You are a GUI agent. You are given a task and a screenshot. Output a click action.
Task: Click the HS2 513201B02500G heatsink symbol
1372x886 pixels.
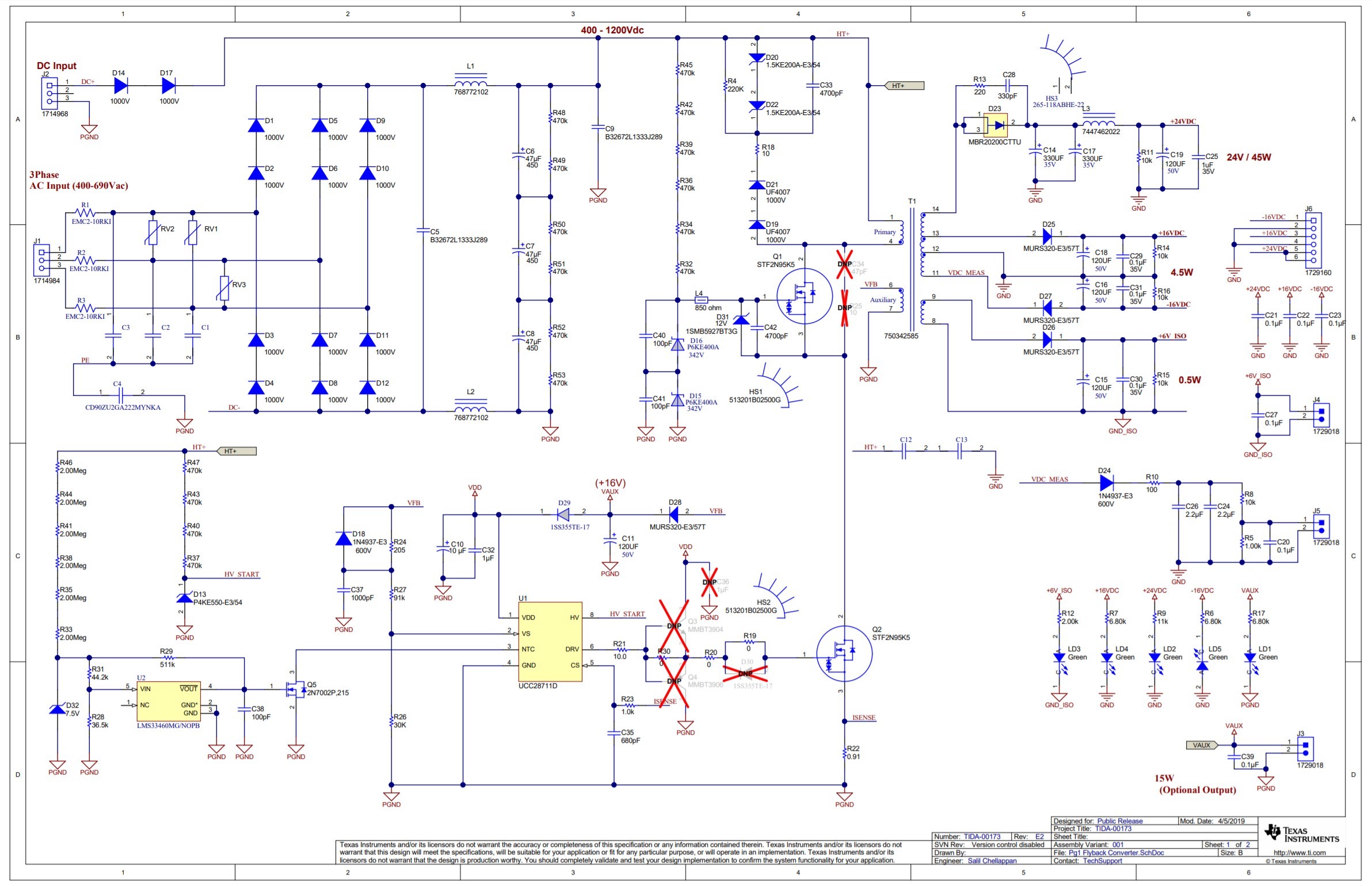click(776, 595)
